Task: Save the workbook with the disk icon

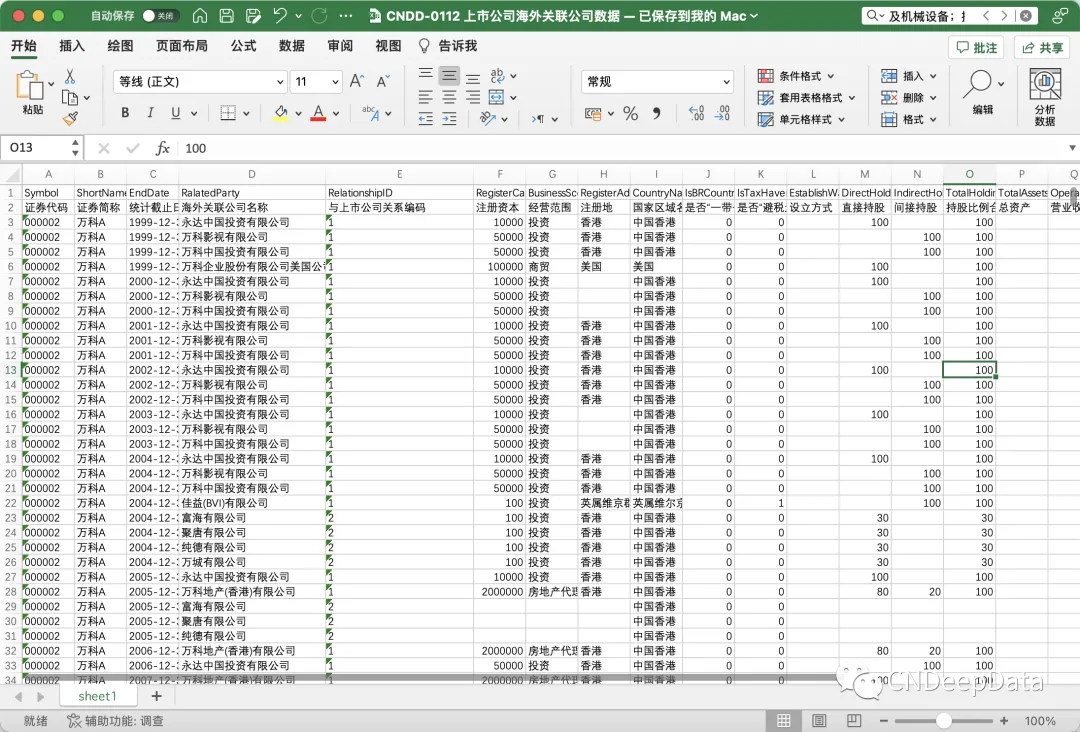Action: point(226,15)
